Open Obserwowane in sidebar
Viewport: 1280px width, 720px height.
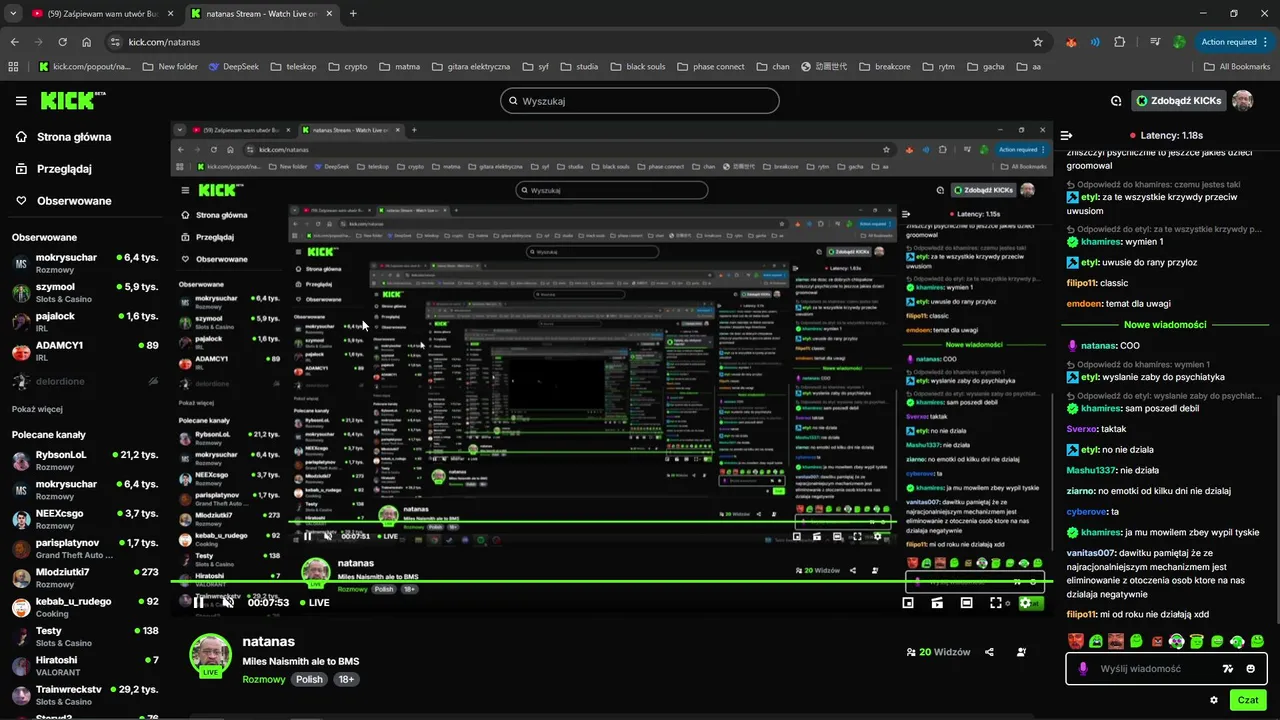click(x=63, y=201)
